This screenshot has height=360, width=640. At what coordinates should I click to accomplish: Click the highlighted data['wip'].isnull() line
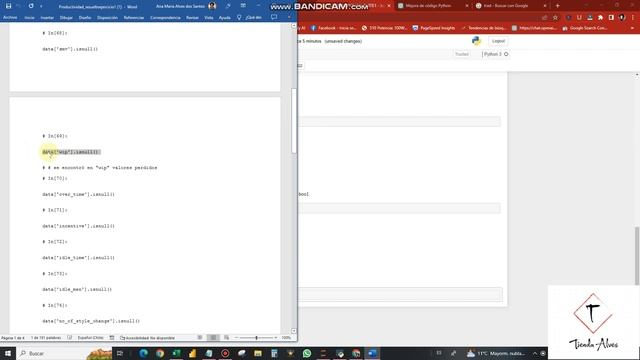tap(71, 152)
